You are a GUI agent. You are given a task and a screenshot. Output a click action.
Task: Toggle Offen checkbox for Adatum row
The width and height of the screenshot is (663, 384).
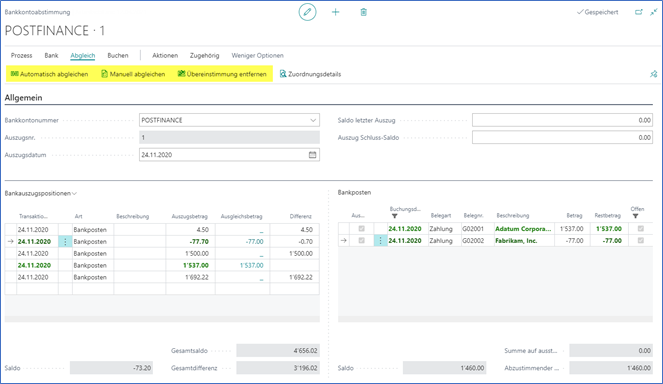[641, 228]
